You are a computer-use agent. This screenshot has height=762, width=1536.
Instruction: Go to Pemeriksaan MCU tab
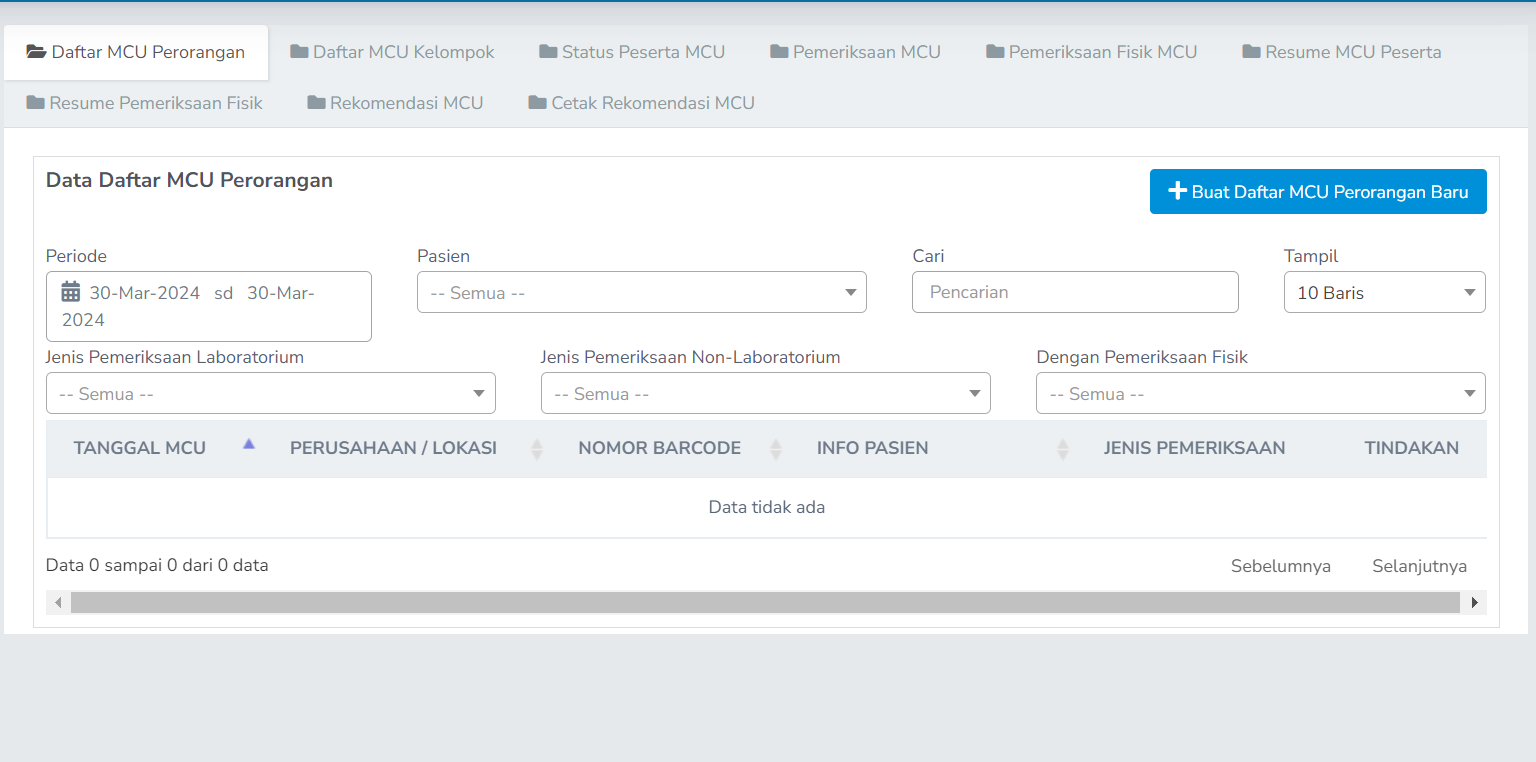pyautogui.click(x=855, y=52)
